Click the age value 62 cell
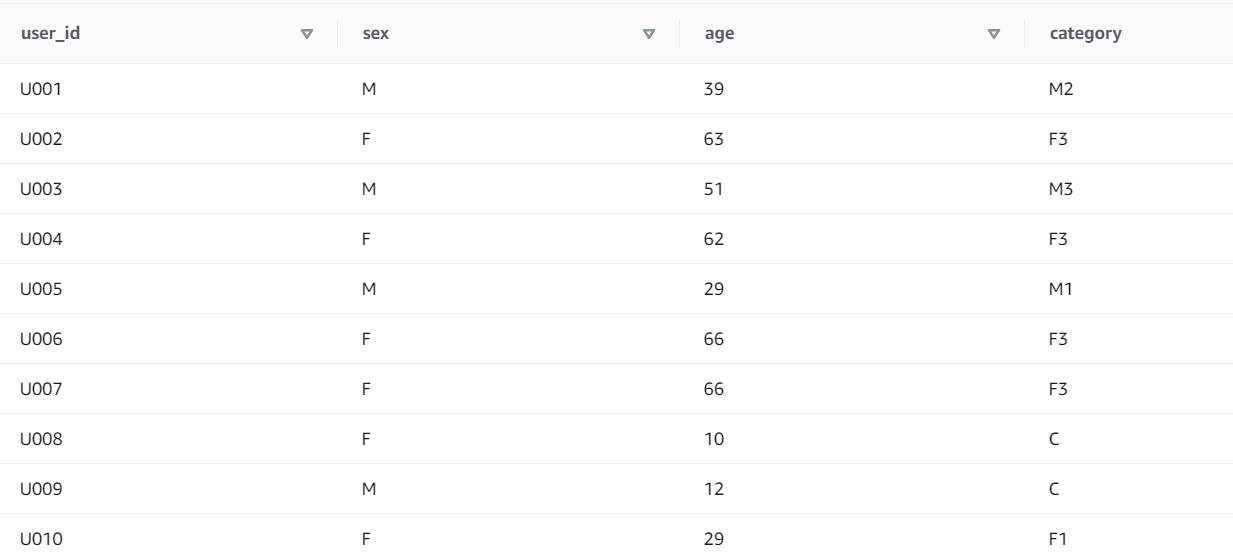This screenshot has width=1233, height=560. click(714, 239)
